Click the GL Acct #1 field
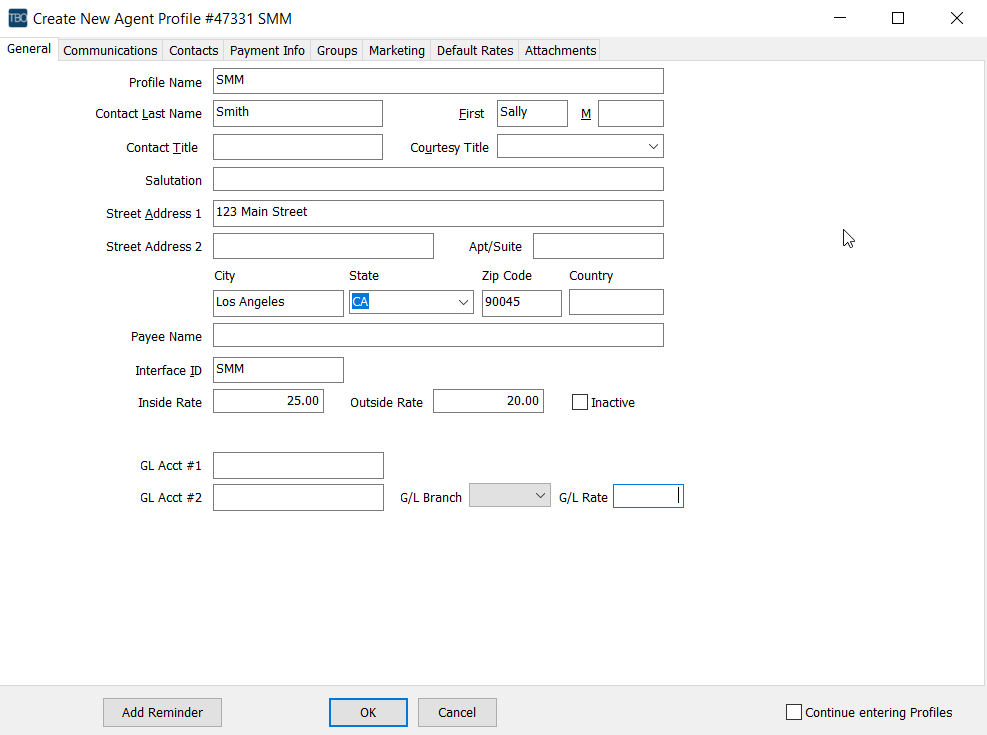This screenshot has height=735, width=987. (298, 465)
